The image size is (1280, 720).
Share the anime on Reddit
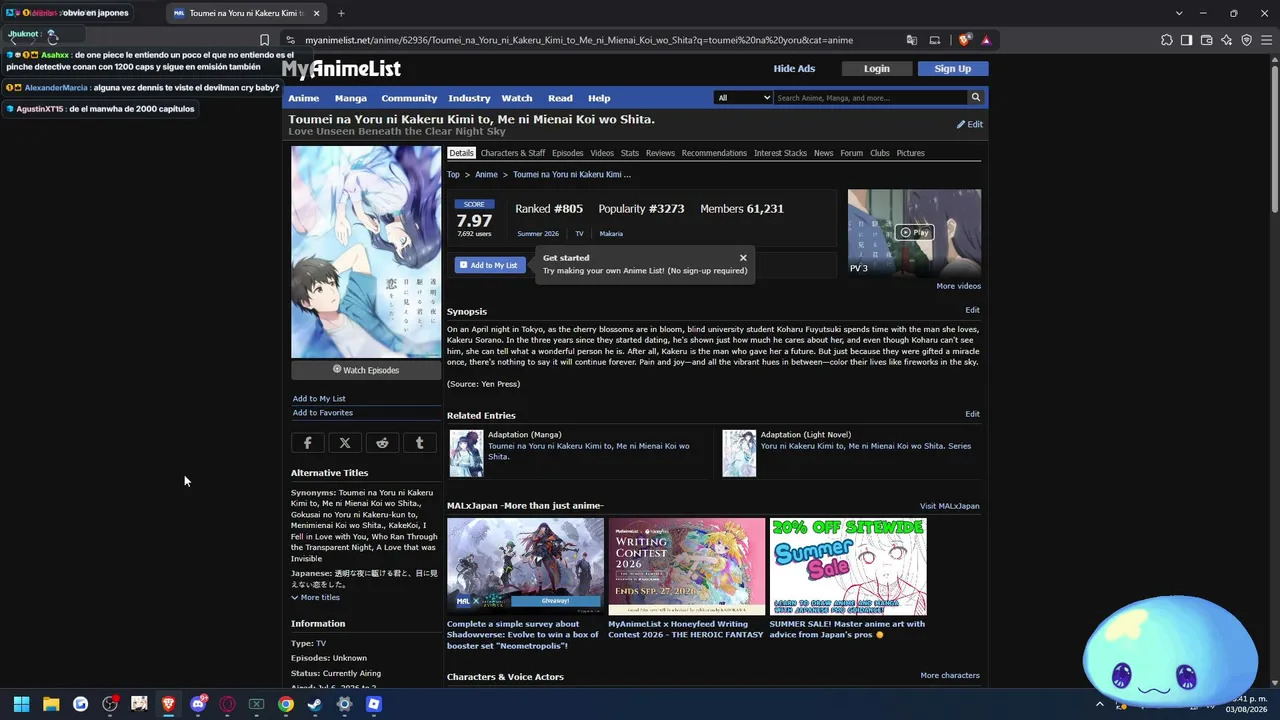coord(382,443)
